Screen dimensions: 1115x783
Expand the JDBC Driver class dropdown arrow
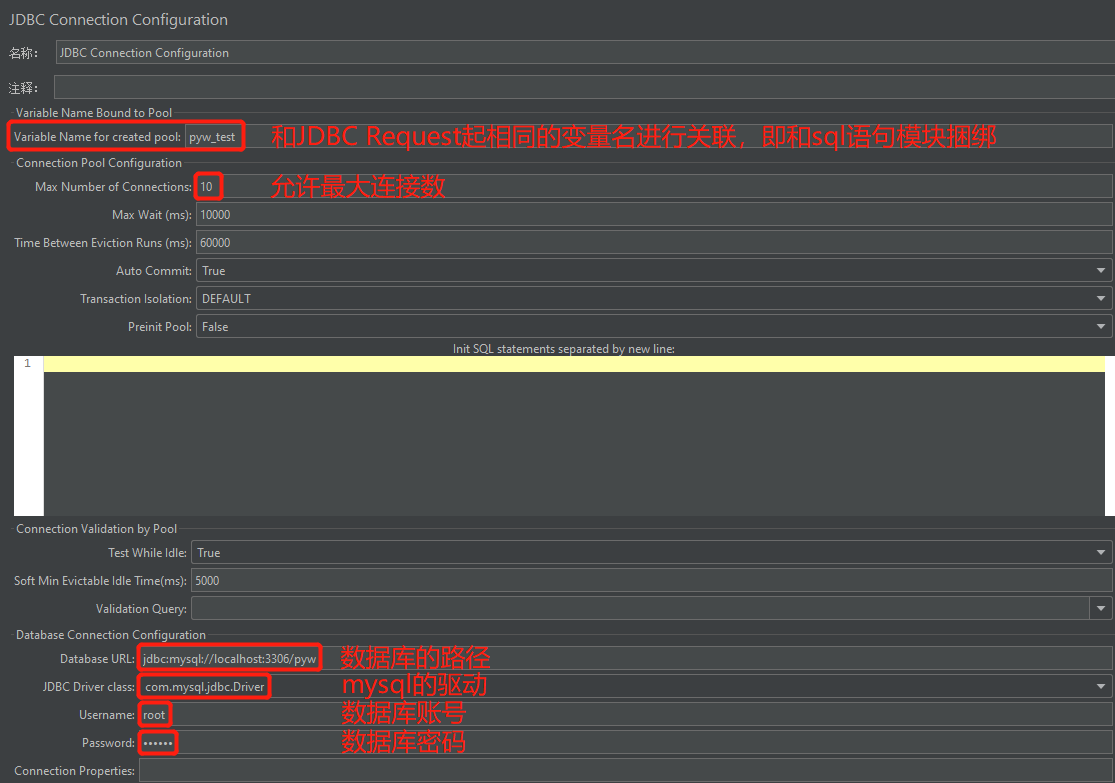tap(1101, 686)
